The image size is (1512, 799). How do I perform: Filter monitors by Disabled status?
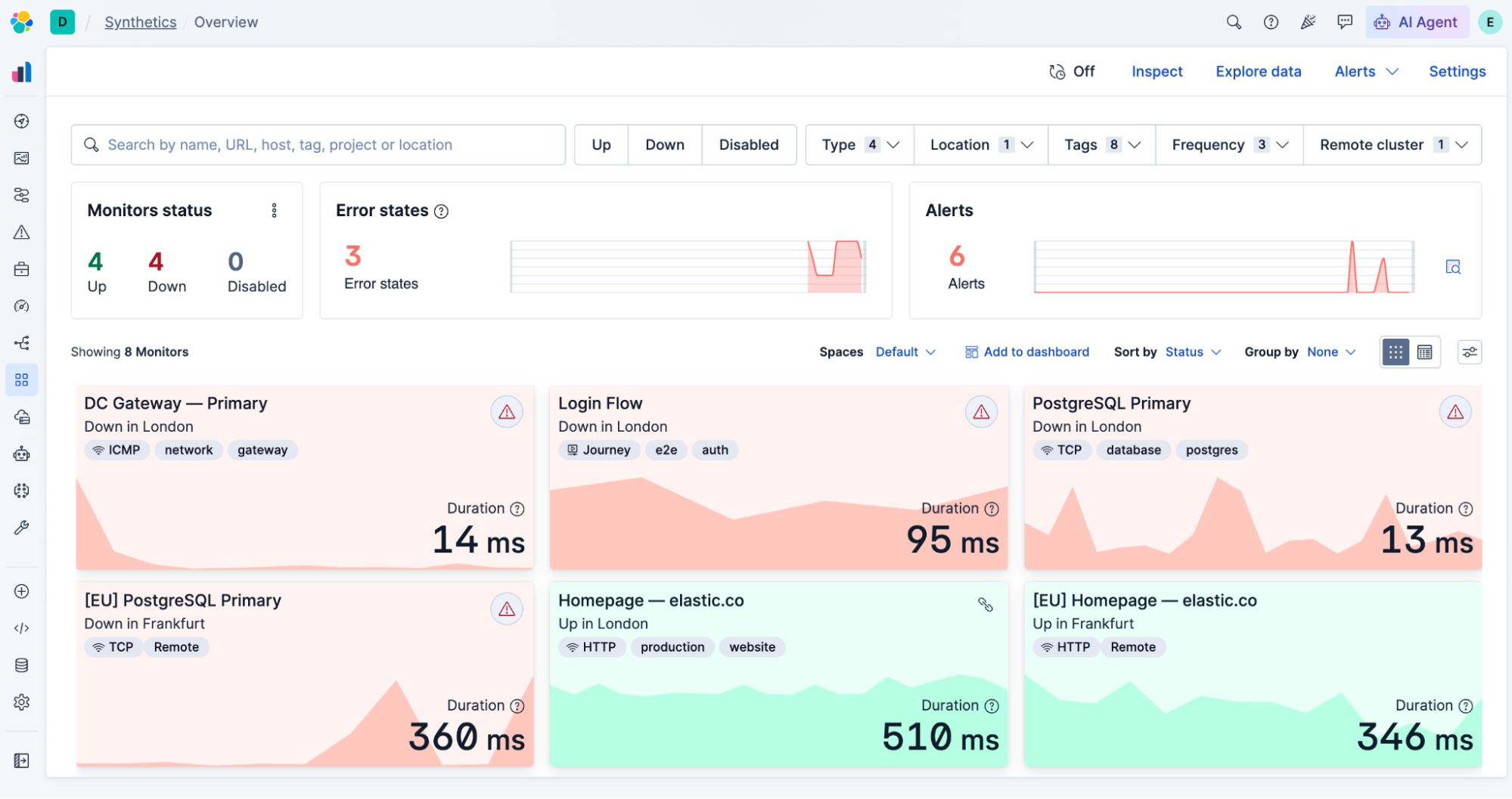(749, 144)
